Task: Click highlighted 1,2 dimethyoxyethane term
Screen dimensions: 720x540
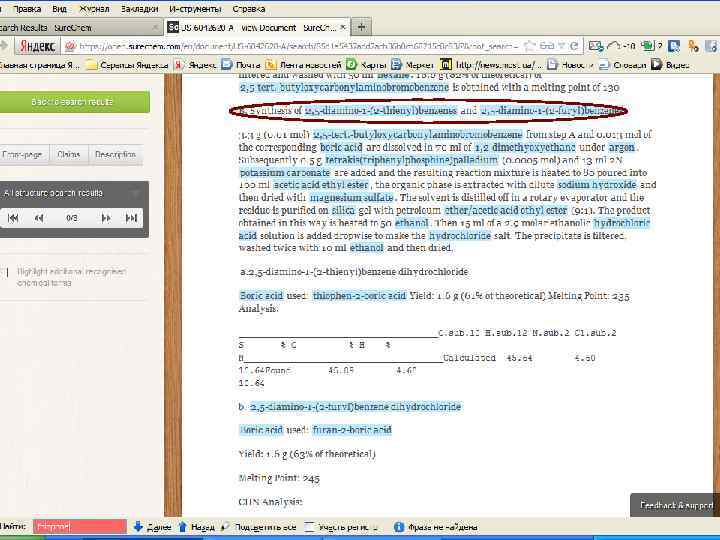Action: pyautogui.click(x=525, y=147)
